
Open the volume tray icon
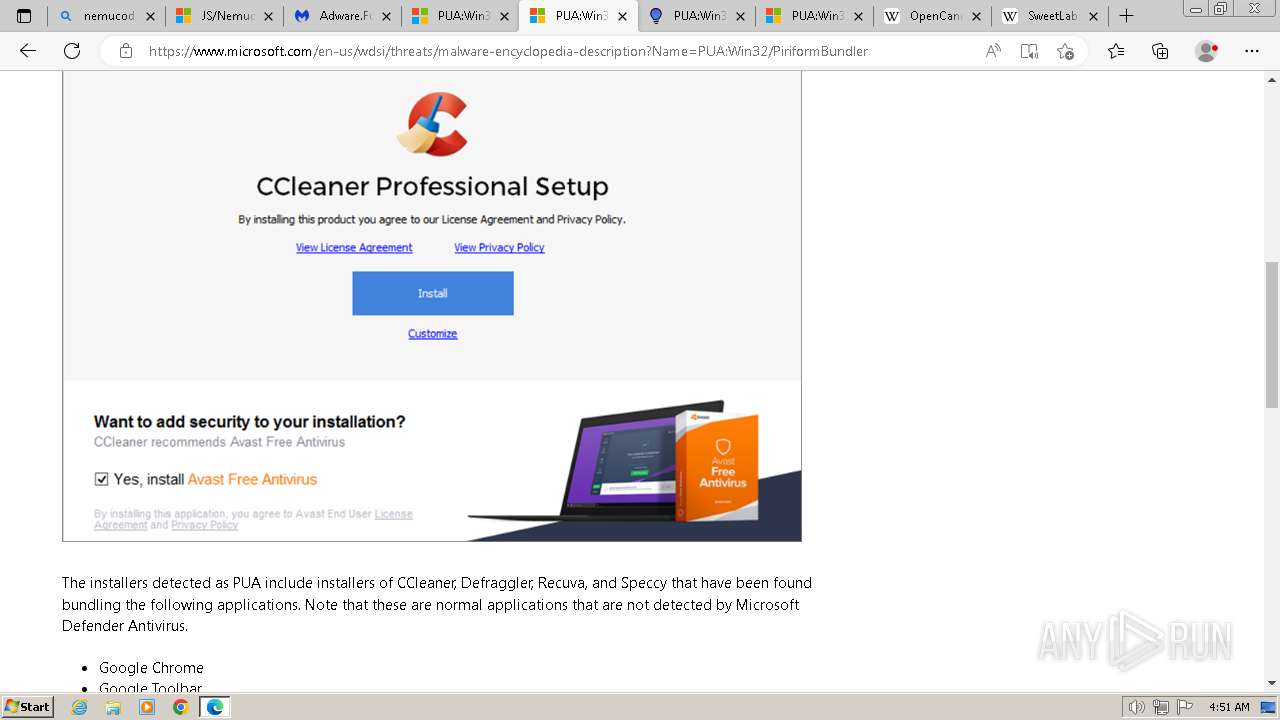tap(1137, 707)
